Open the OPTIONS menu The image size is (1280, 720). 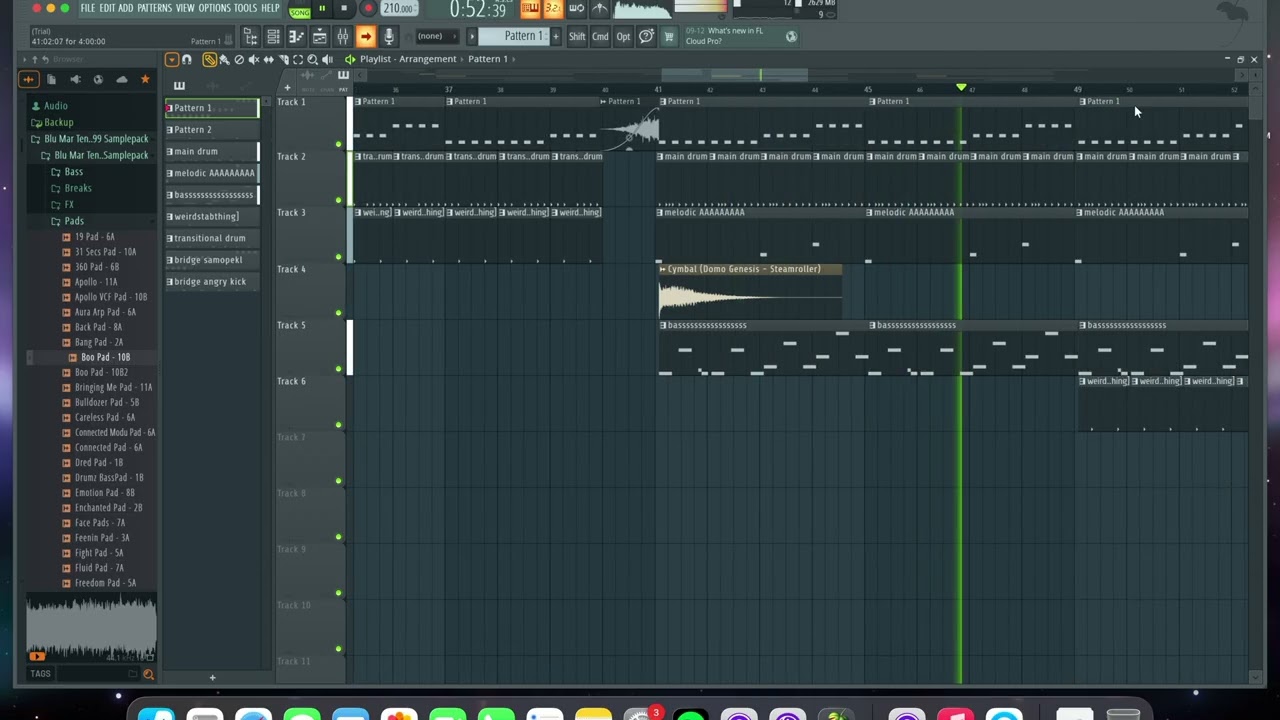tap(214, 8)
